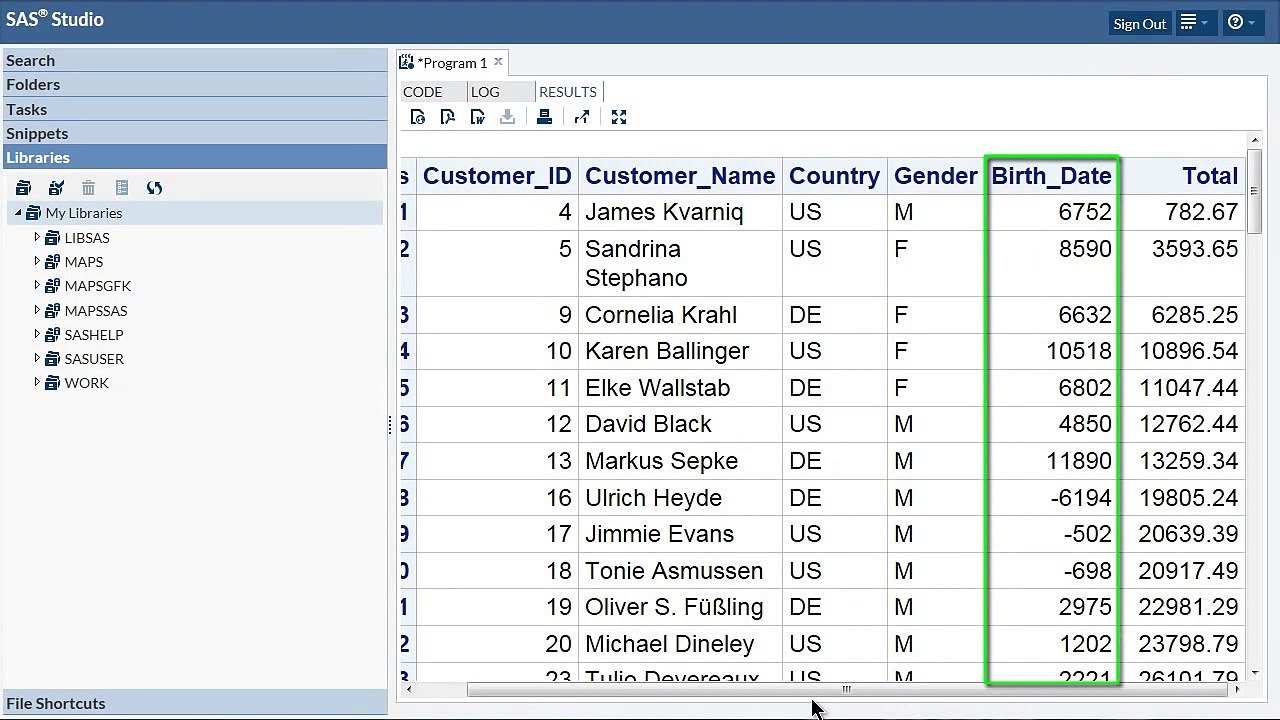This screenshot has height=720, width=1280.
Task: Select the RESULTS tab
Action: click(567, 92)
